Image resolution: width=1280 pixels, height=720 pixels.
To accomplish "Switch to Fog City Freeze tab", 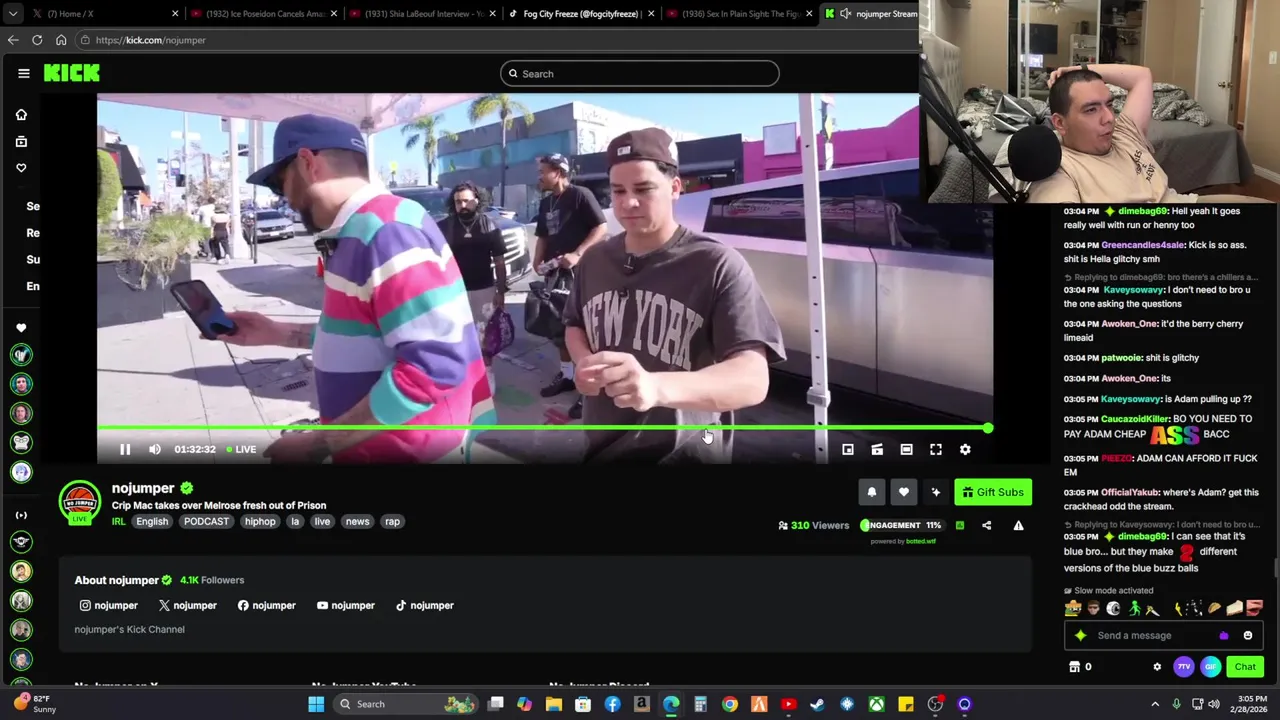I will coord(580,14).
